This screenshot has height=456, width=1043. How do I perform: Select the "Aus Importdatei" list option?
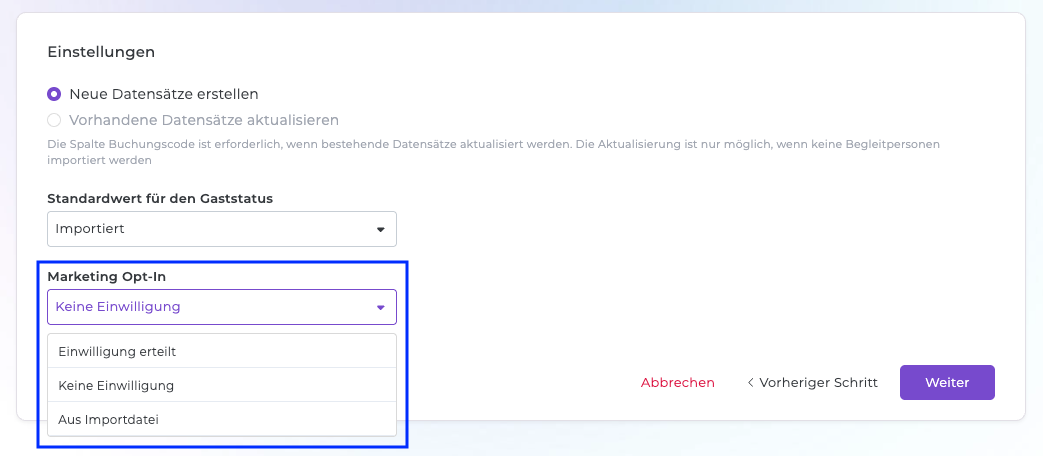[x=108, y=419]
